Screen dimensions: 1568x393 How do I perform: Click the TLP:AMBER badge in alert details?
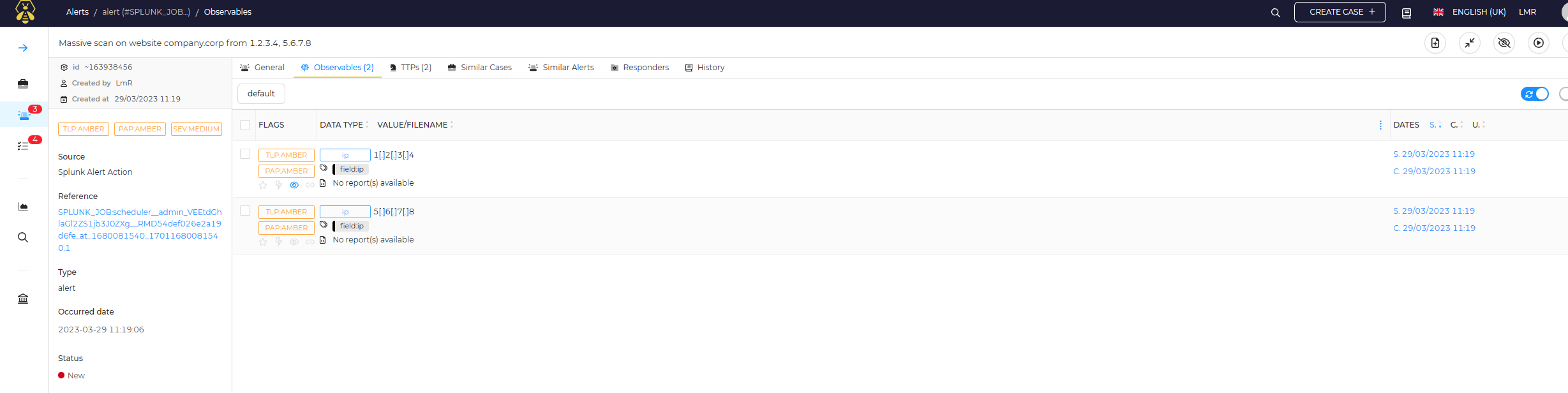coord(84,129)
